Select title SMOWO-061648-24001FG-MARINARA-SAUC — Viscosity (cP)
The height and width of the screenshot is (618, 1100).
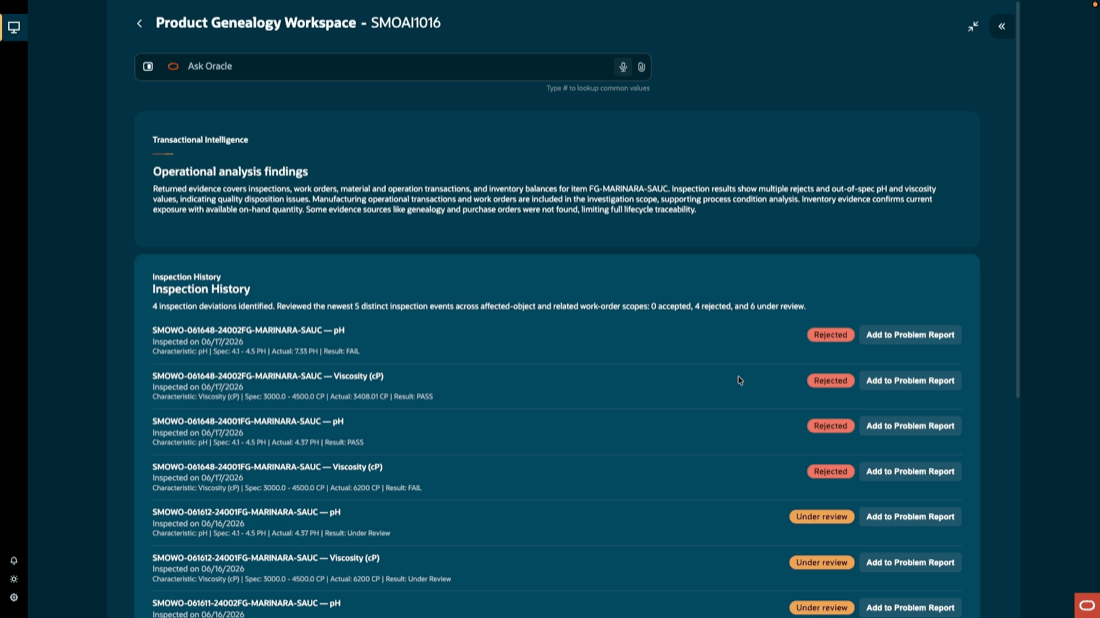(267, 467)
